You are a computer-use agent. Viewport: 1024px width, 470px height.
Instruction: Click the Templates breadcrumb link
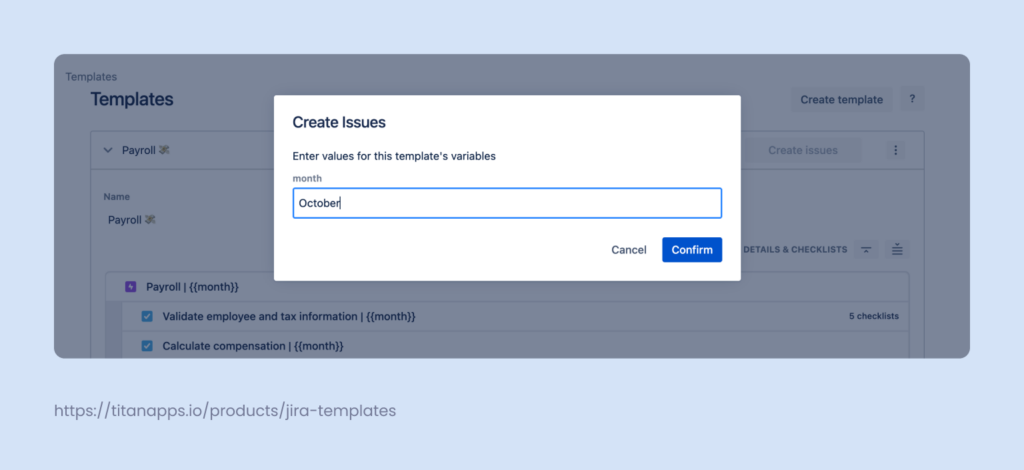(x=91, y=77)
